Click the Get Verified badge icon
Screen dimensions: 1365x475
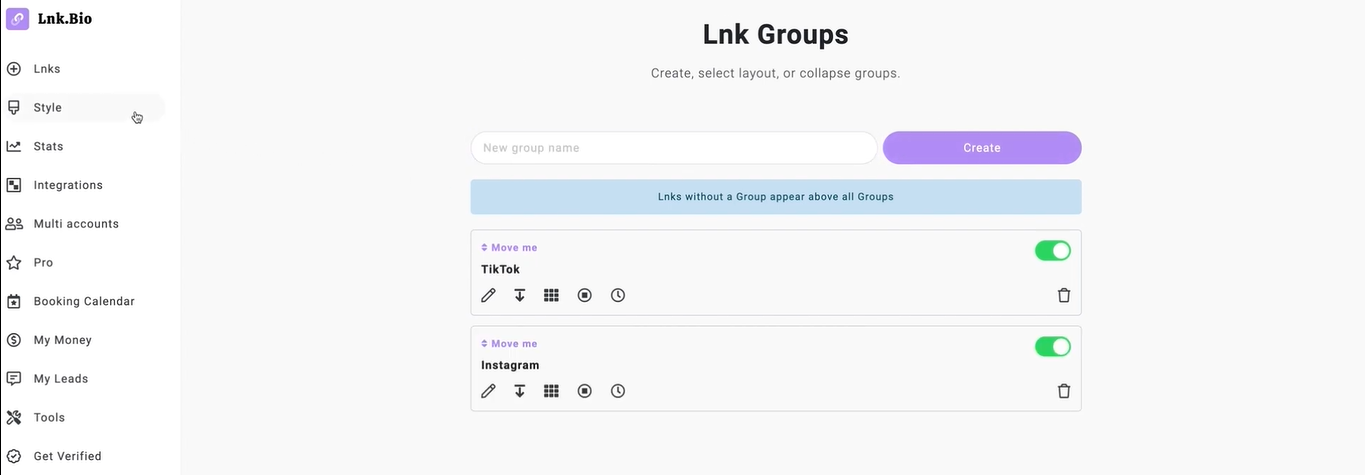(x=14, y=456)
